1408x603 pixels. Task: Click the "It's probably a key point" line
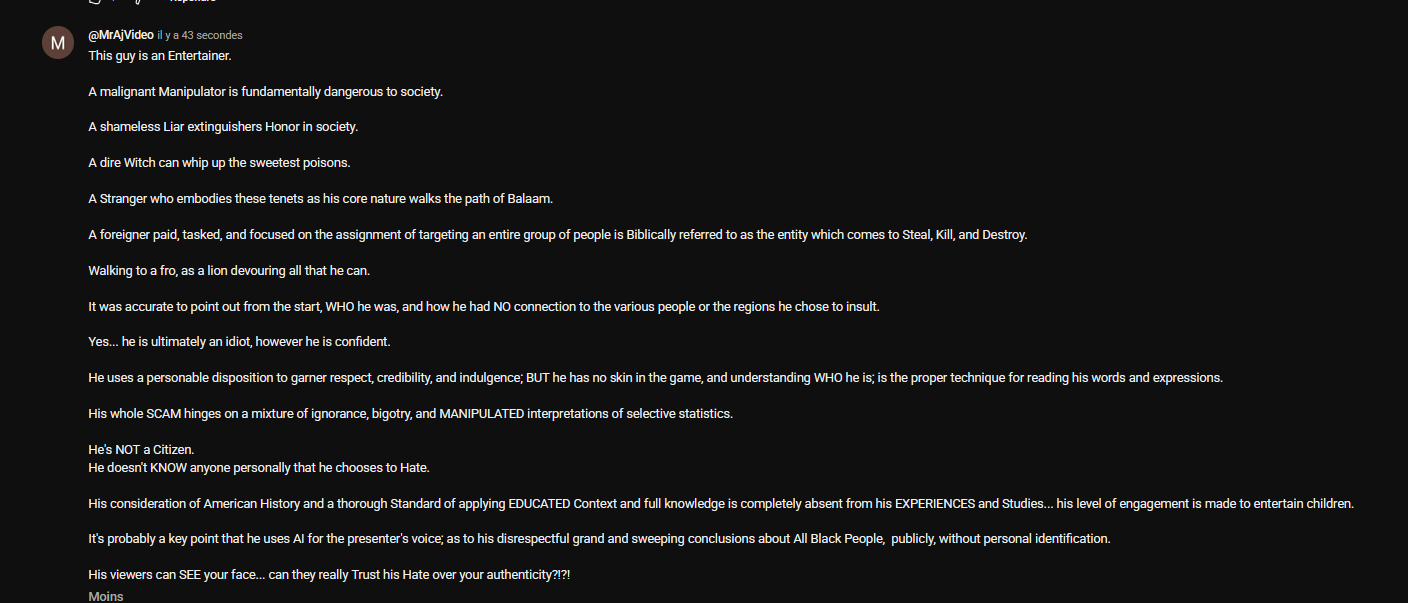point(599,539)
